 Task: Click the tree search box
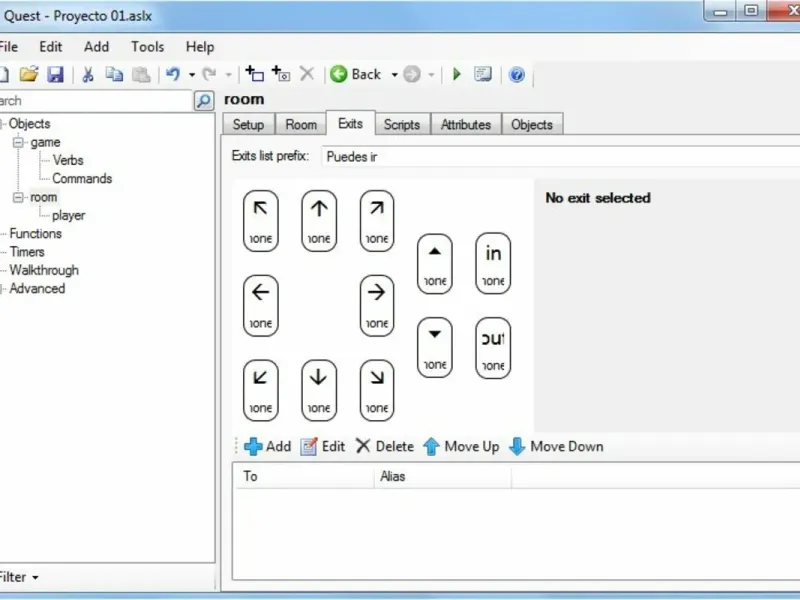click(96, 101)
